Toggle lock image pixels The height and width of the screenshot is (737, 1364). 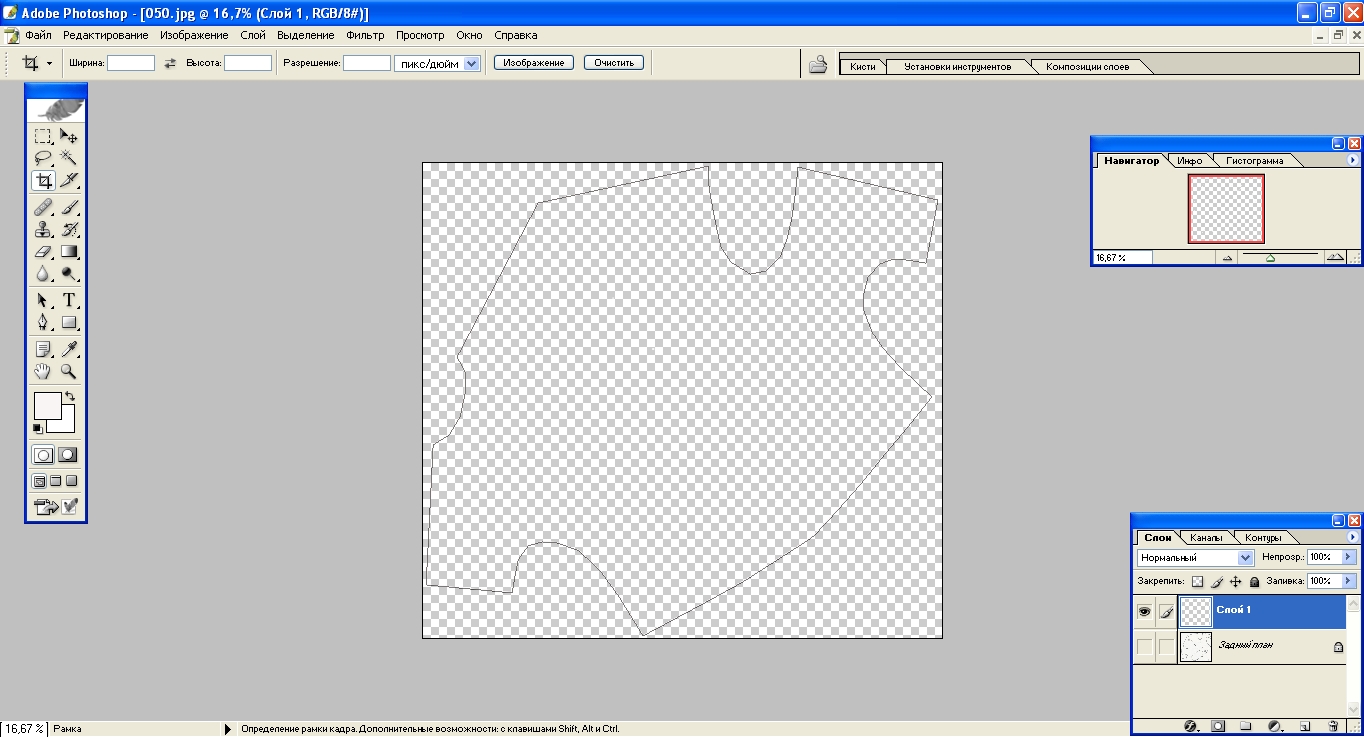click(x=1217, y=581)
